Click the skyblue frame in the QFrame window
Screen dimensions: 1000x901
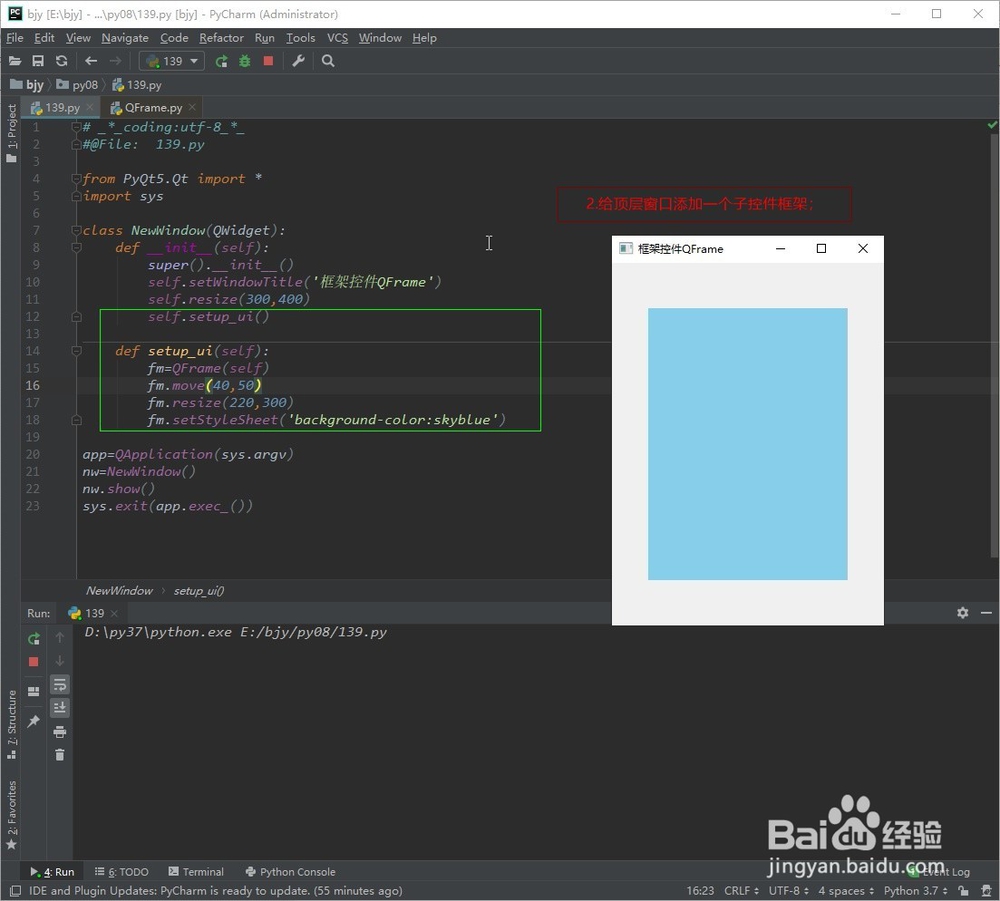point(747,444)
